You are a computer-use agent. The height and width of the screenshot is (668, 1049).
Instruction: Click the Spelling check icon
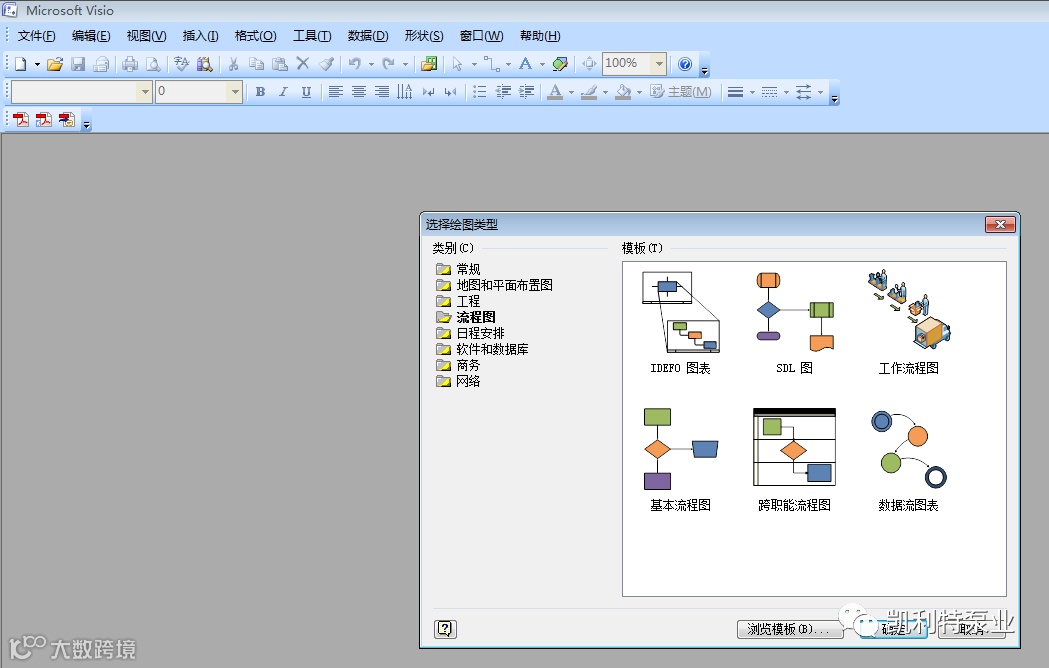point(181,64)
